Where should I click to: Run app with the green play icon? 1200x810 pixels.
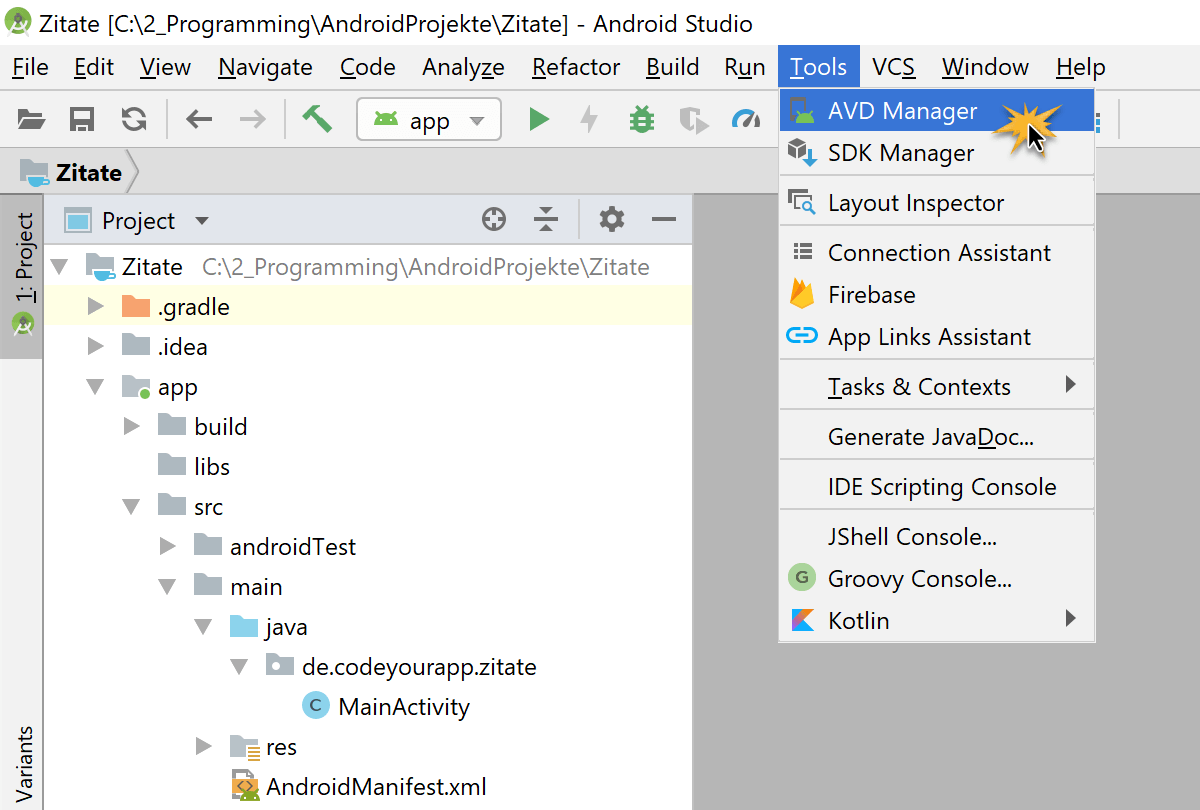coord(539,120)
